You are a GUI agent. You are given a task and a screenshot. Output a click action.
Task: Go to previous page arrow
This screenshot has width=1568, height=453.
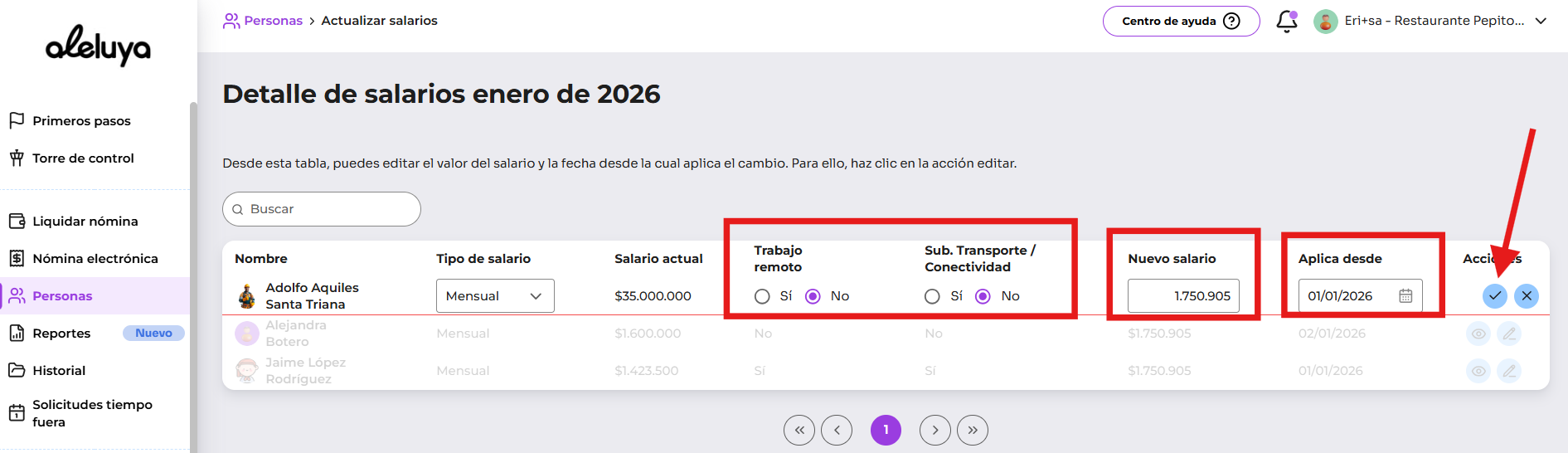pos(837,430)
